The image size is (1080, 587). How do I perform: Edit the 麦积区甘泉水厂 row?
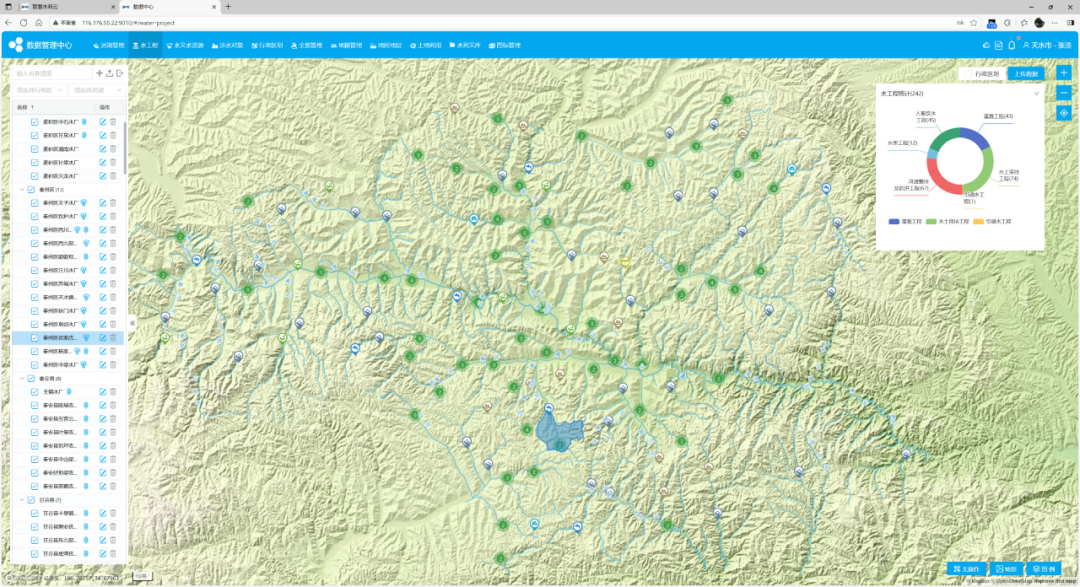[x=103, y=136]
